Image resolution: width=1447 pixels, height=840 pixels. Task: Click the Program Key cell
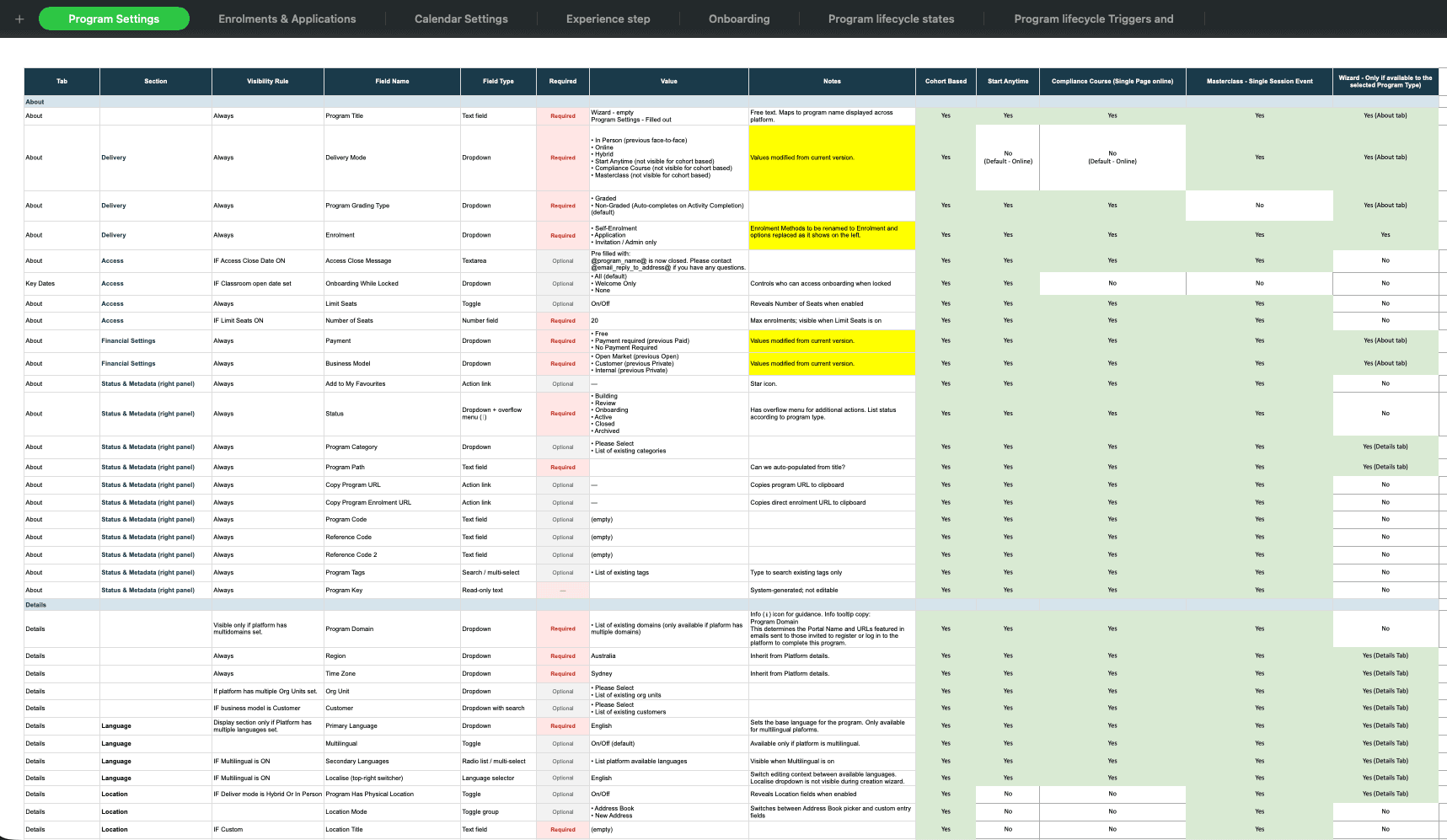[392, 591]
